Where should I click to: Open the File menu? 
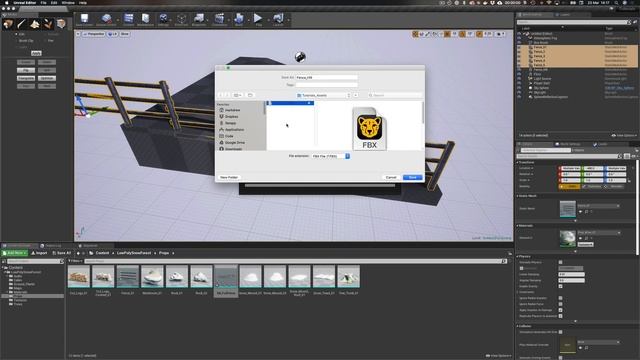click(x=43, y=2)
